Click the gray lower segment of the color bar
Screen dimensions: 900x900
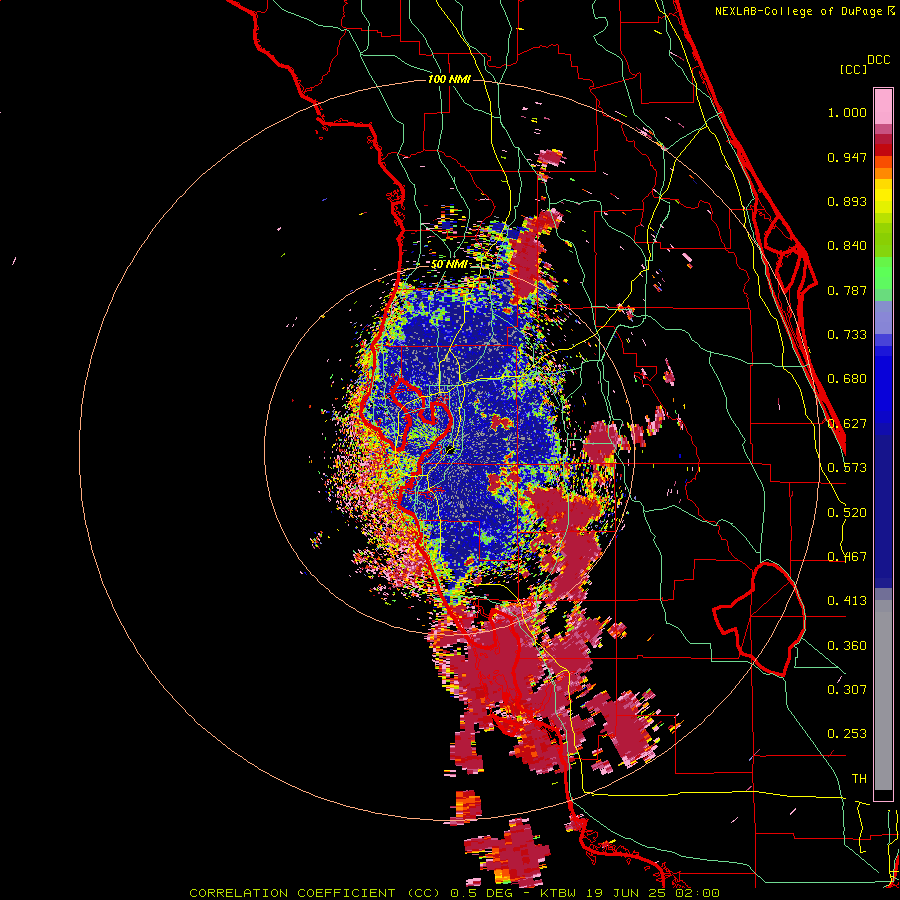point(883,695)
